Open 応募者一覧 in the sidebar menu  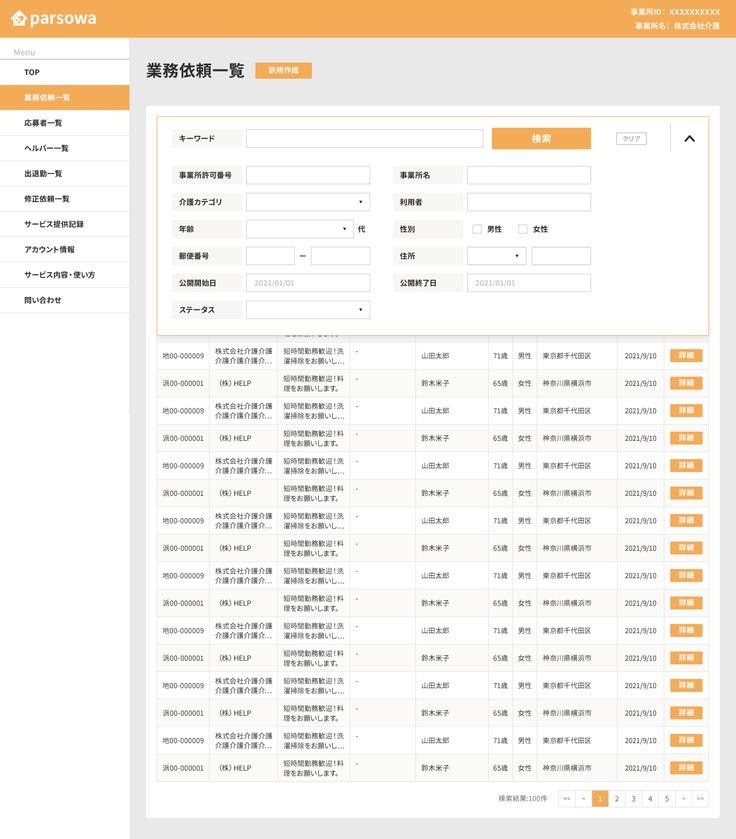[x=43, y=123]
